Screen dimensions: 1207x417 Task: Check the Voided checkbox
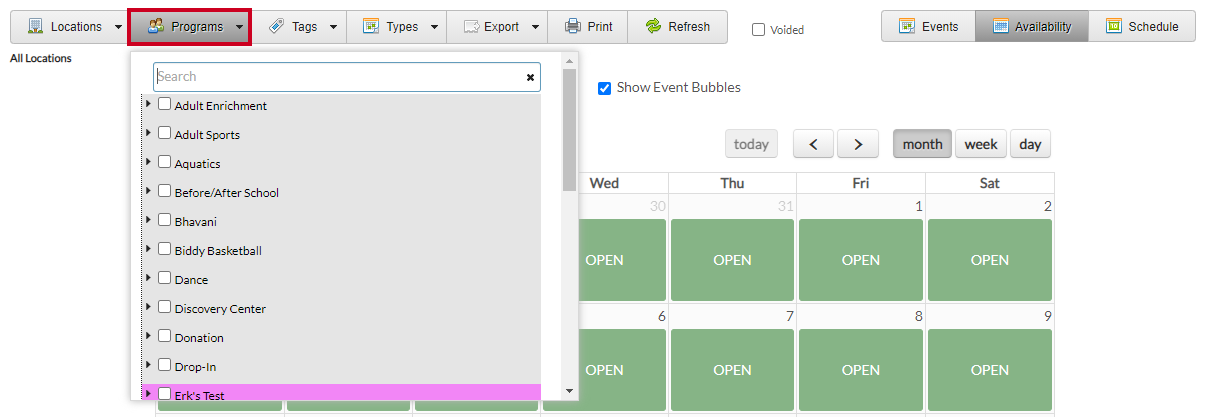759,30
